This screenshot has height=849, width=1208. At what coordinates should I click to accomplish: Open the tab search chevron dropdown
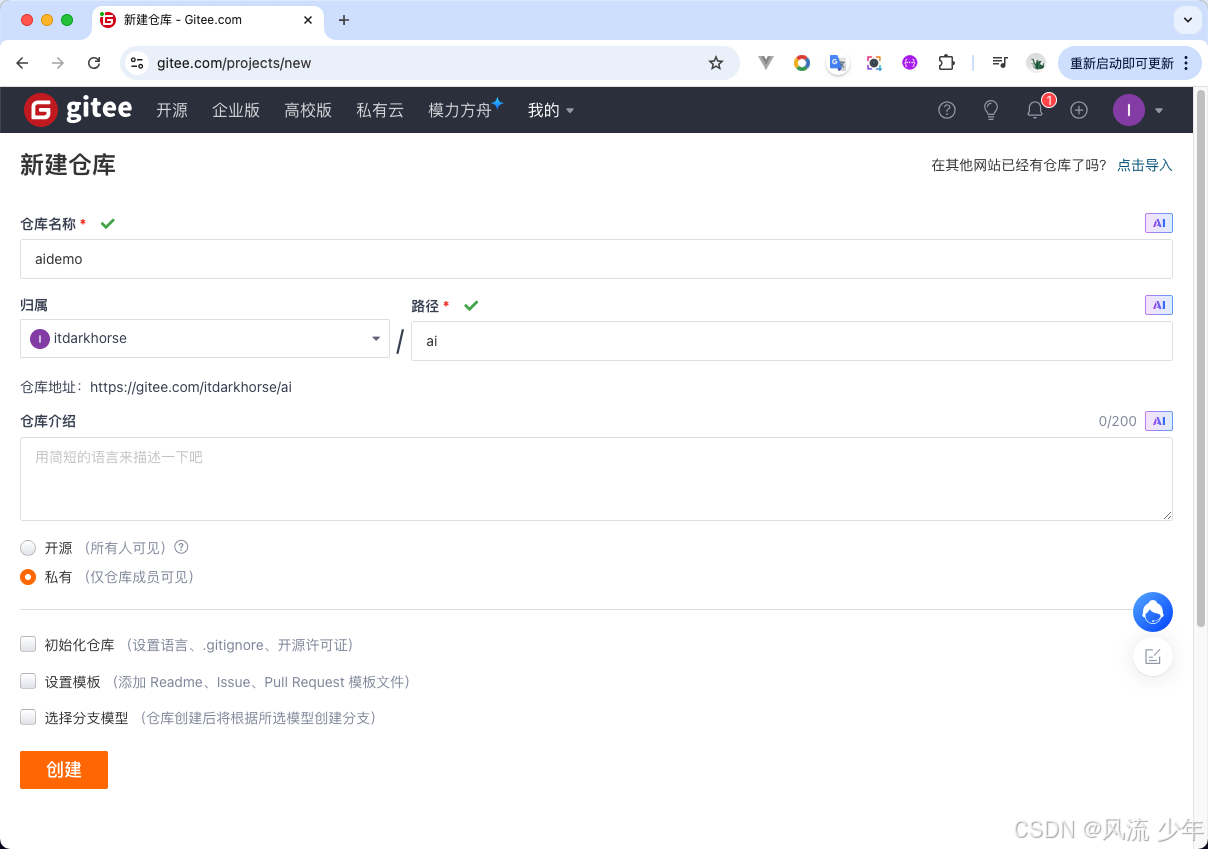(x=1188, y=20)
